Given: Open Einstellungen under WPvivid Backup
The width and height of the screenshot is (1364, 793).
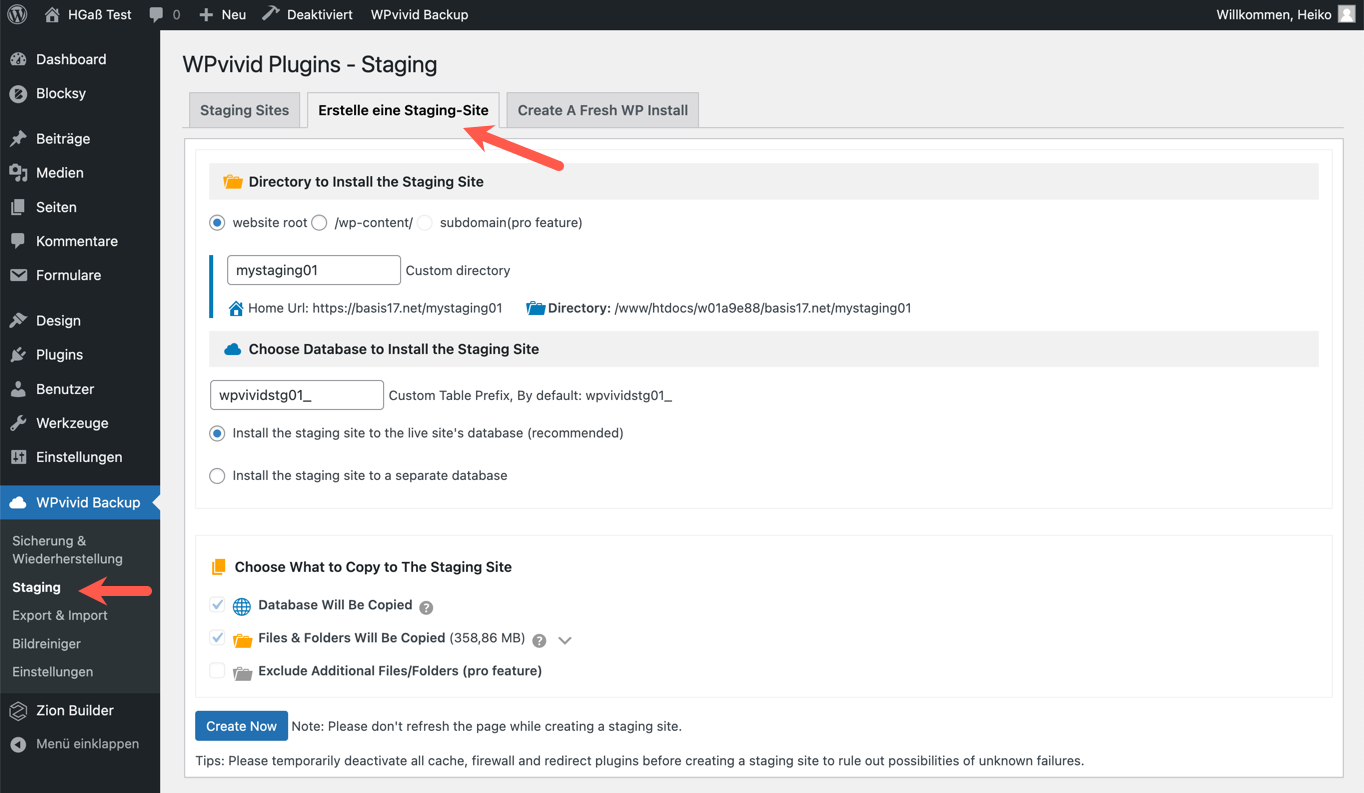Looking at the screenshot, I should 52,672.
